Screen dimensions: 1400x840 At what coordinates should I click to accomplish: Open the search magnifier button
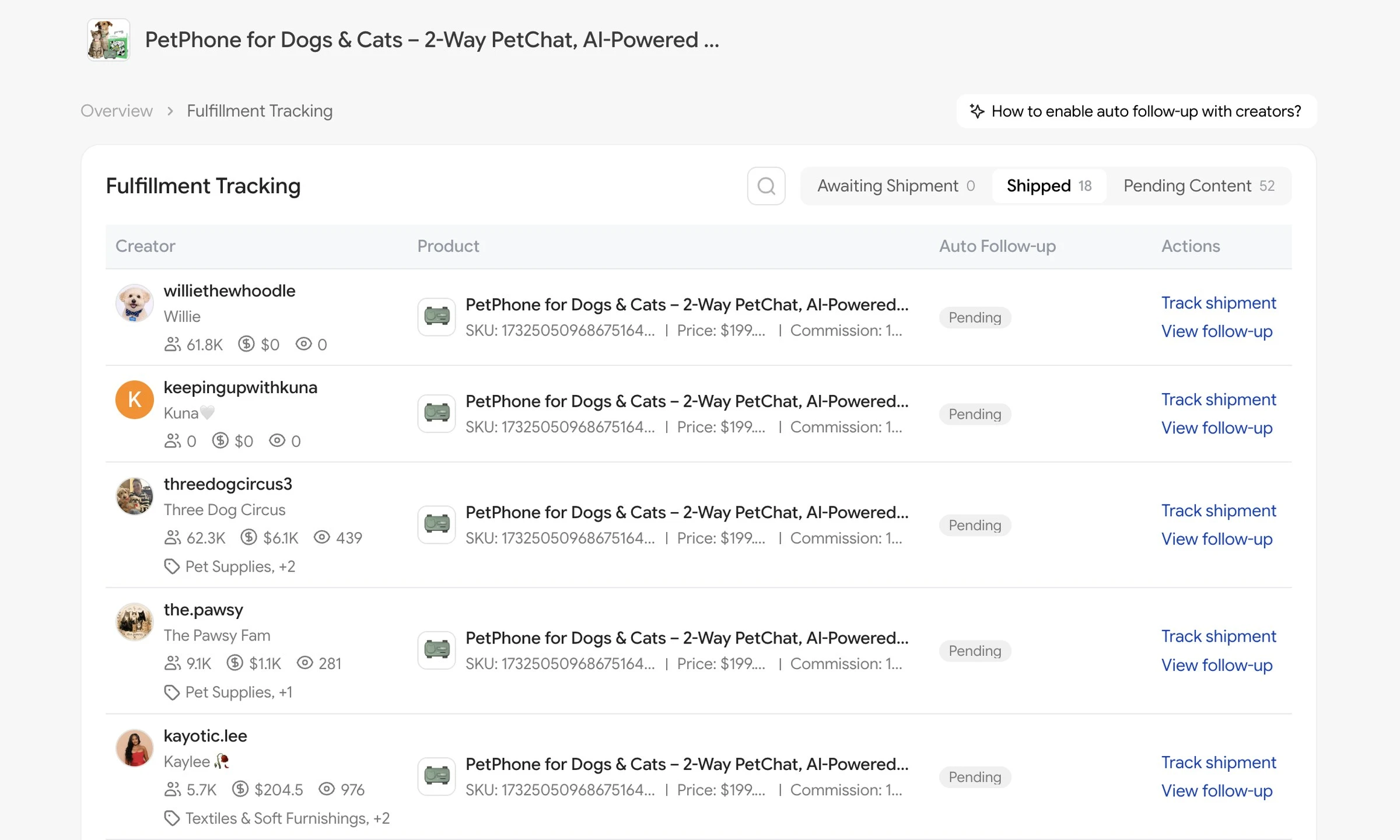pyautogui.click(x=766, y=186)
